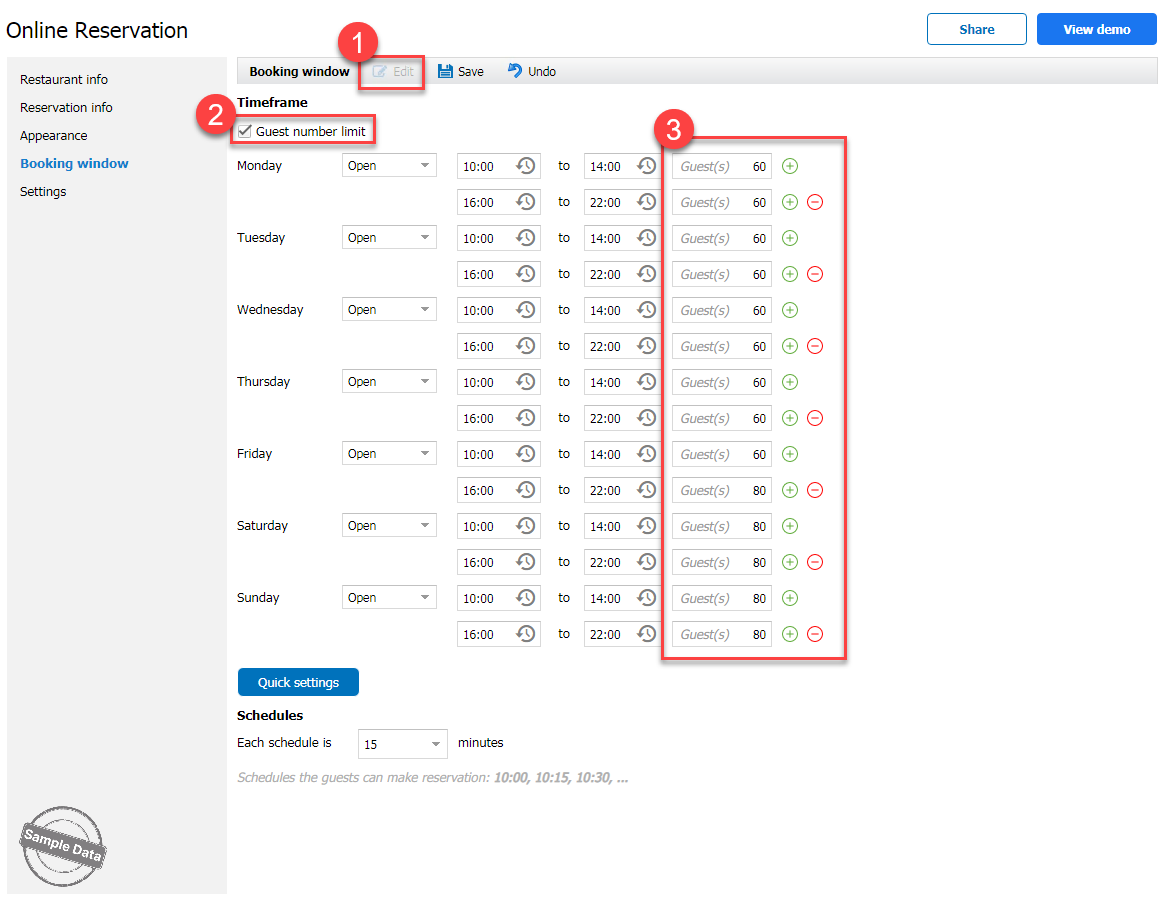Open time picker for Friday 22:00 end
1164x898 pixels.
pyautogui.click(x=647, y=490)
